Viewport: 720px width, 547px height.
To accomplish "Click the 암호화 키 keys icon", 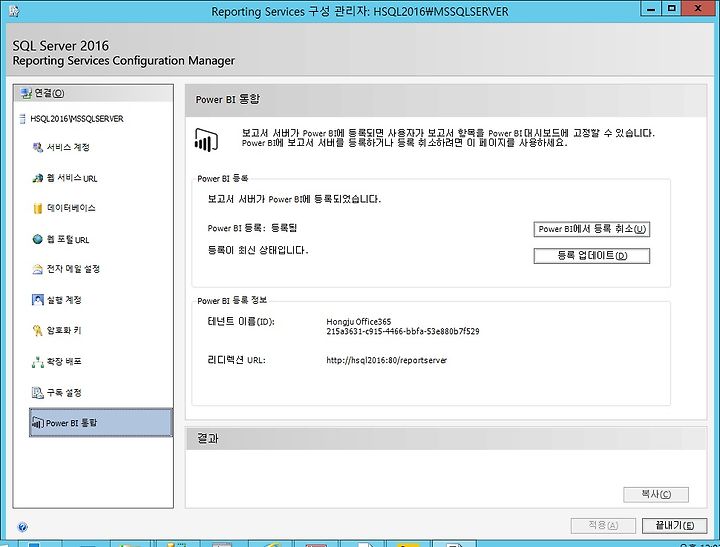I will [37, 330].
